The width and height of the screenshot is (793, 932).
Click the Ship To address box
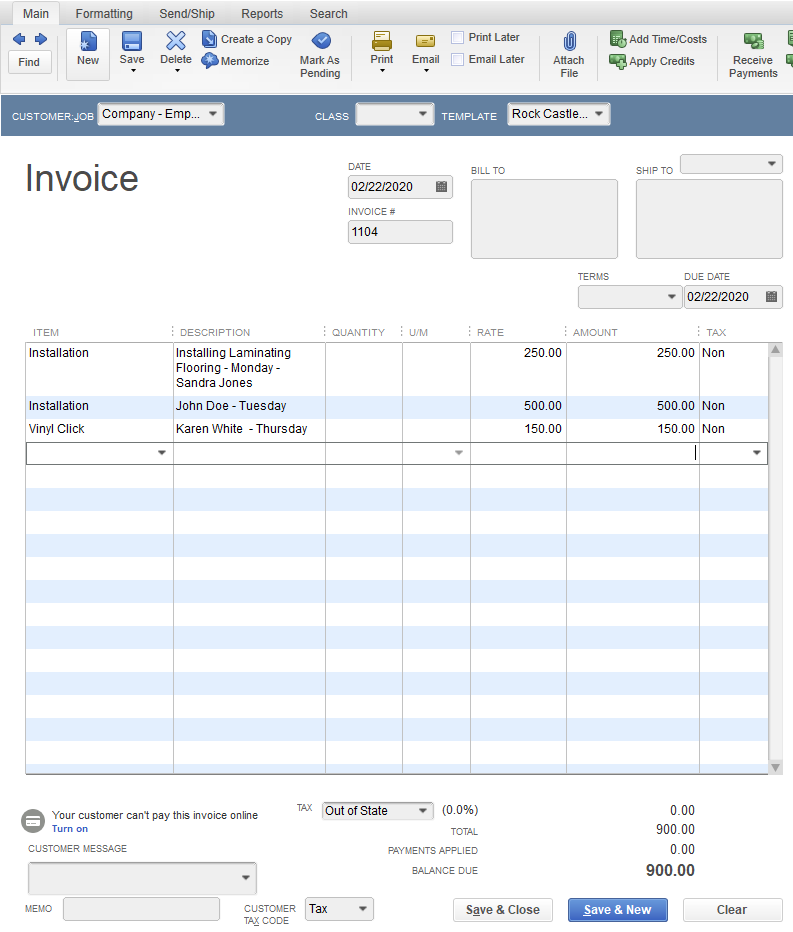point(709,219)
